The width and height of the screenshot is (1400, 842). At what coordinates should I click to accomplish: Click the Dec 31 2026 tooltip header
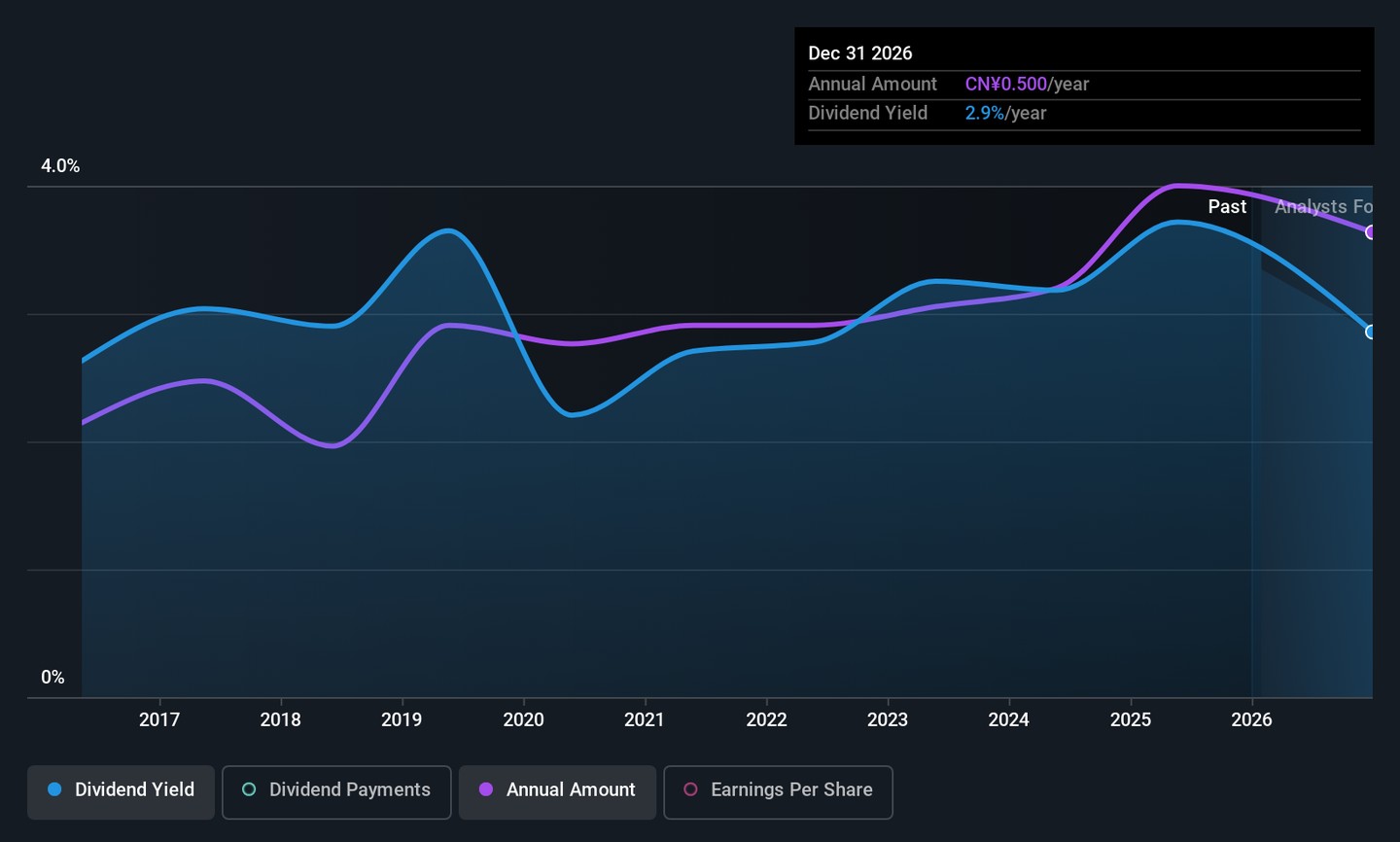(x=860, y=53)
